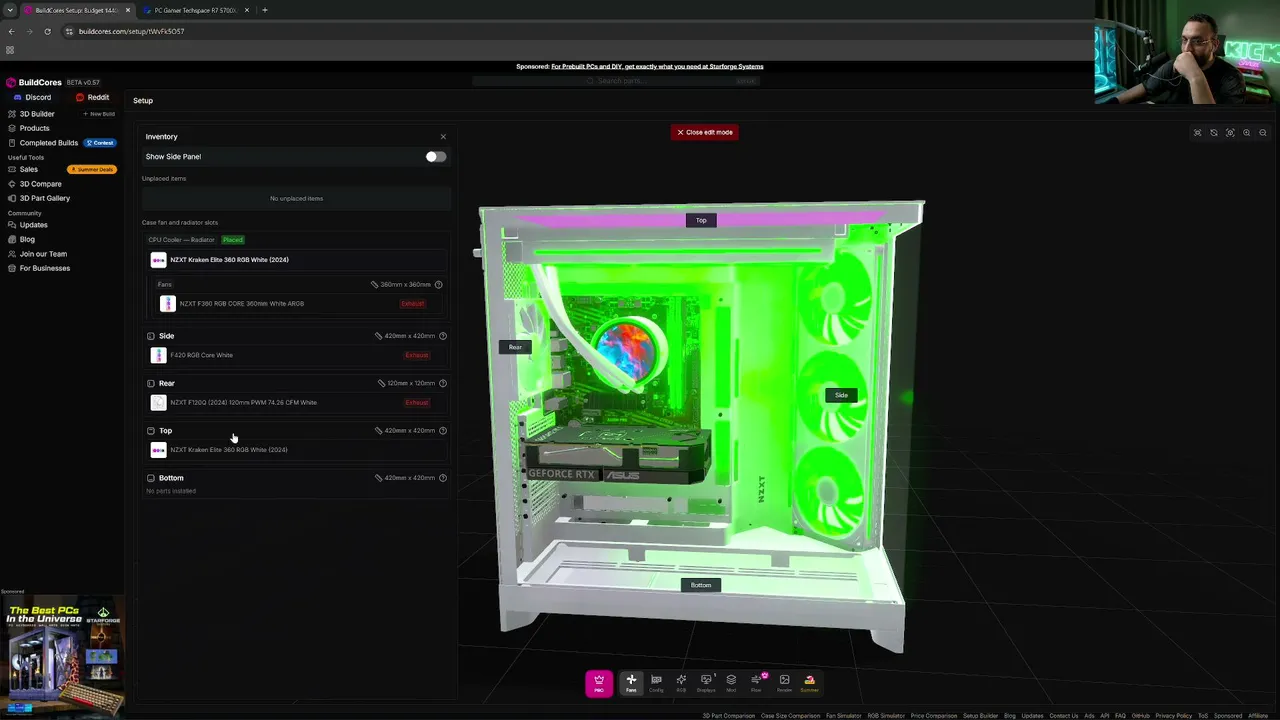Click the F420 RGB Core White fan thumbnail

pyautogui.click(x=158, y=355)
